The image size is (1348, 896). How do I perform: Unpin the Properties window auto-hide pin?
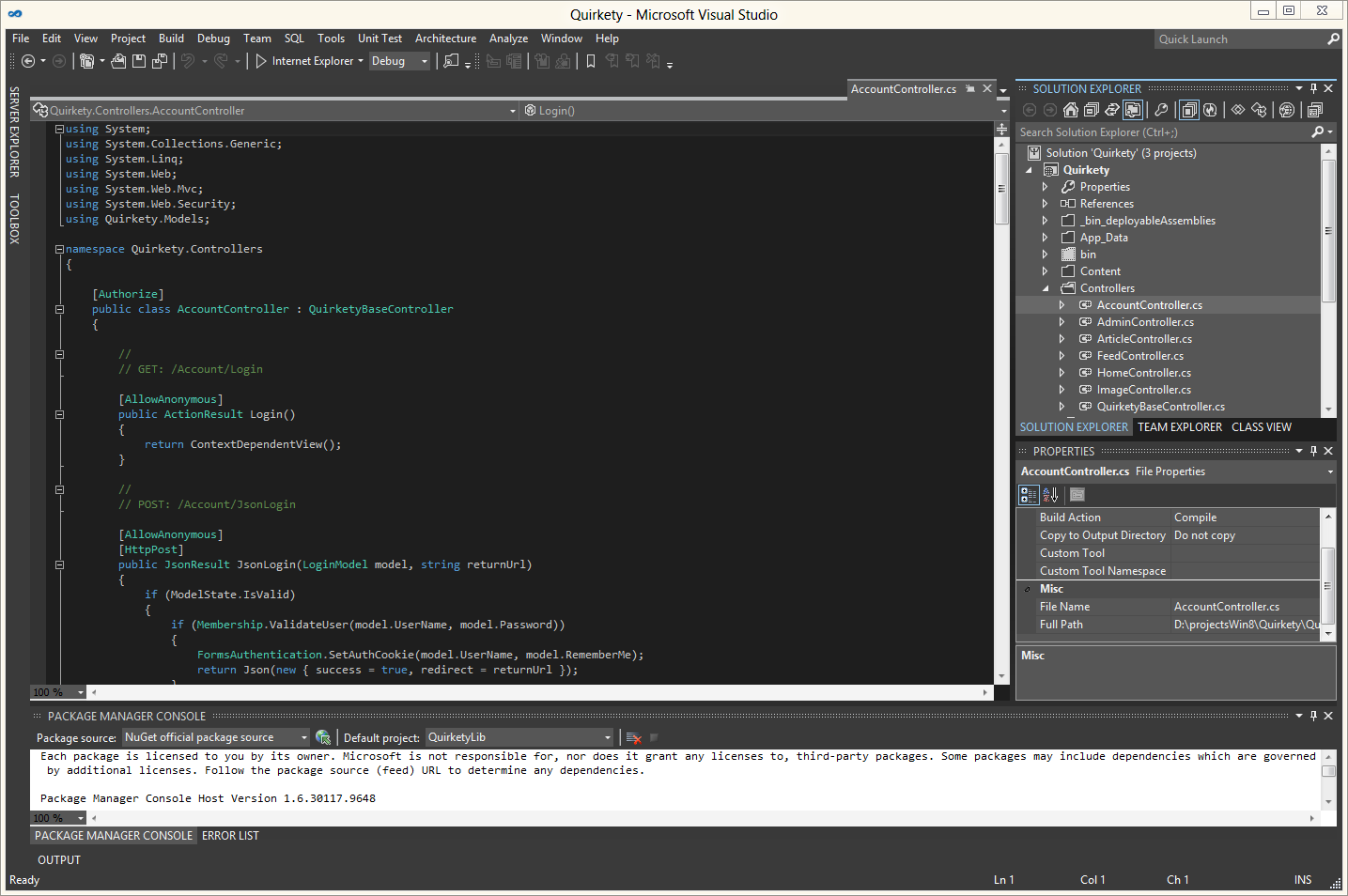point(1313,451)
